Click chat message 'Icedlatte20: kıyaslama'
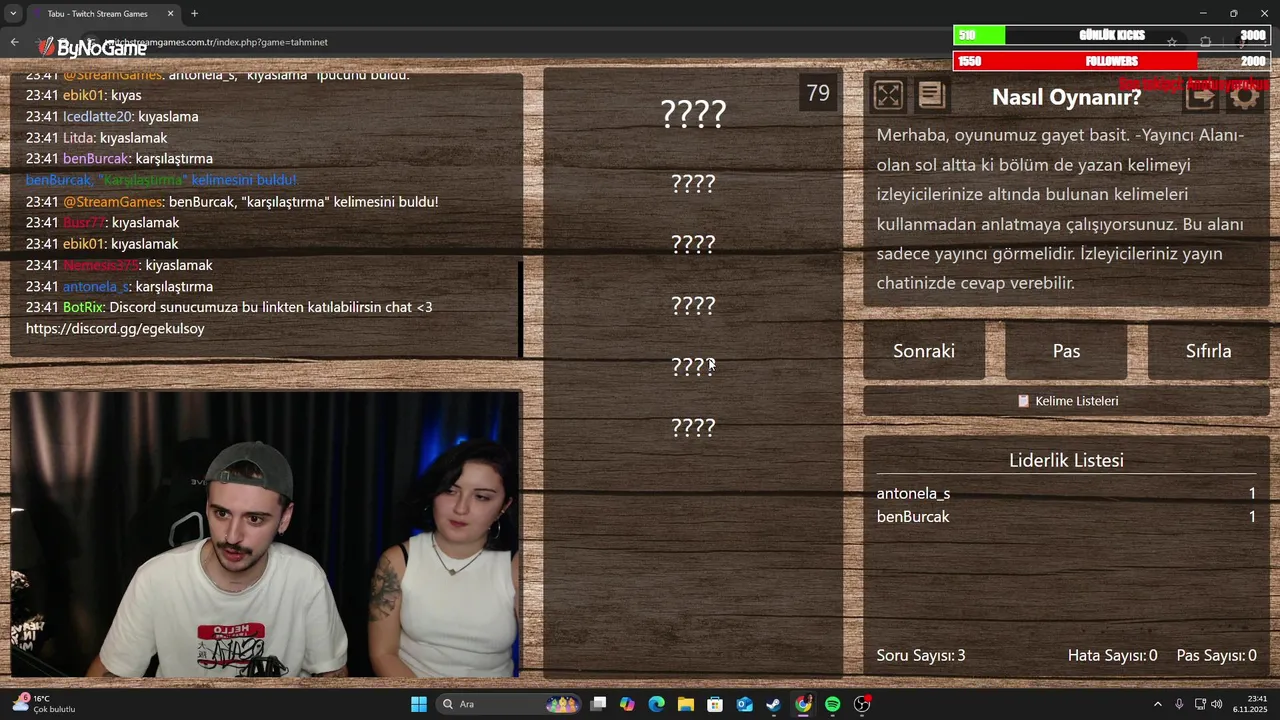The height and width of the screenshot is (720, 1280). click(x=112, y=116)
